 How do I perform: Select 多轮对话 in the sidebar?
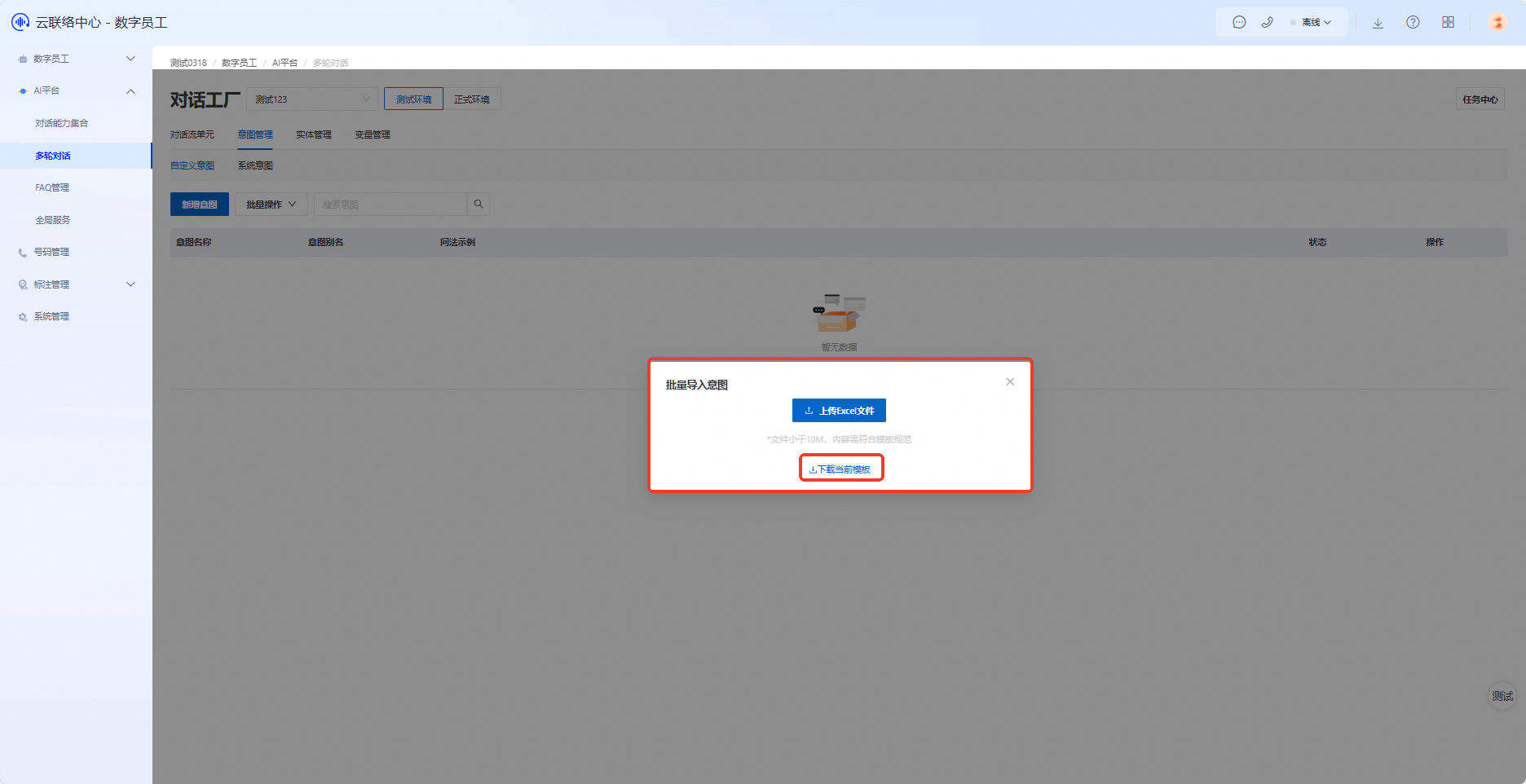76,156
